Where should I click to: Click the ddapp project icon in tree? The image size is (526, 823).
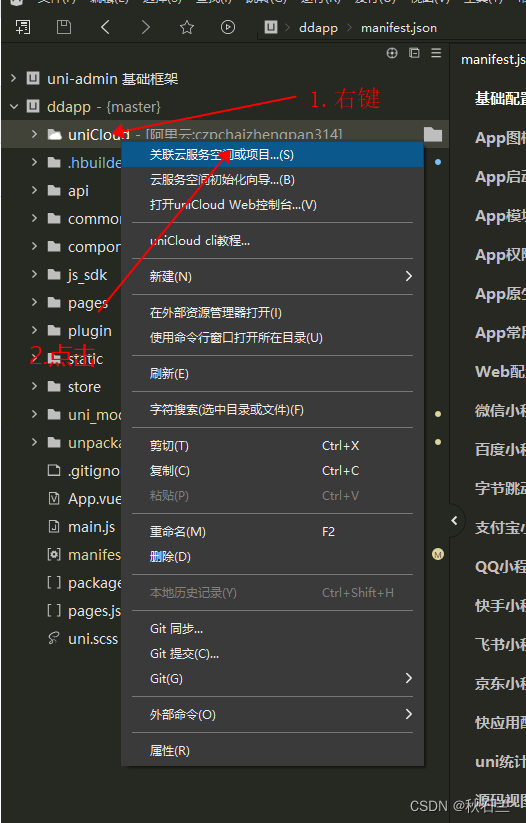[33, 106]
